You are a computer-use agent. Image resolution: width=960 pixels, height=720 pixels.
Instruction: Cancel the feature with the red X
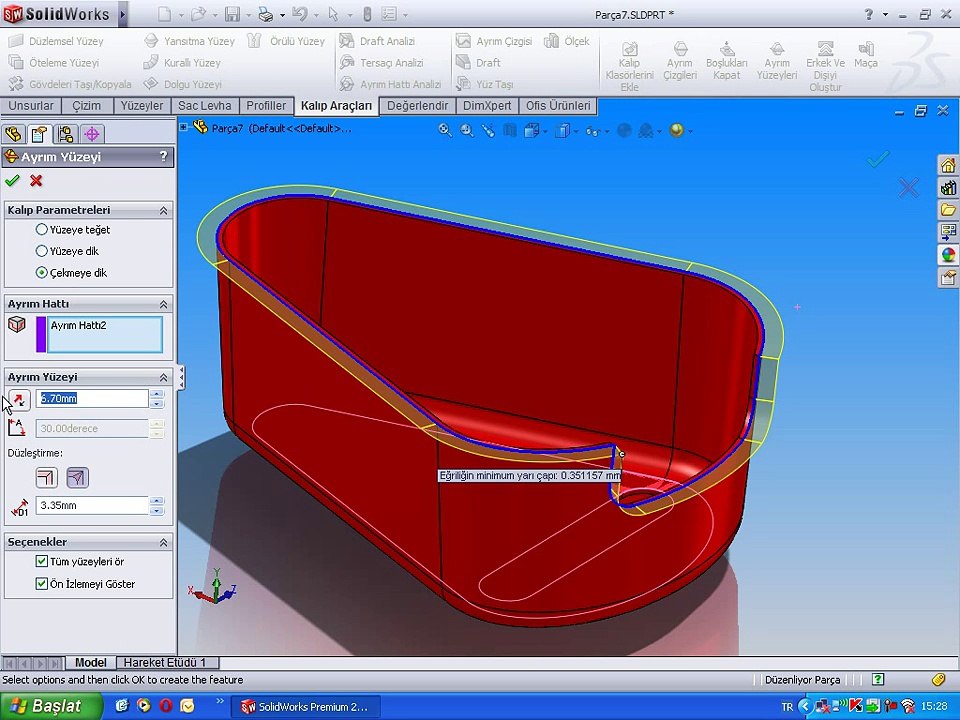(x=36, y=181)
